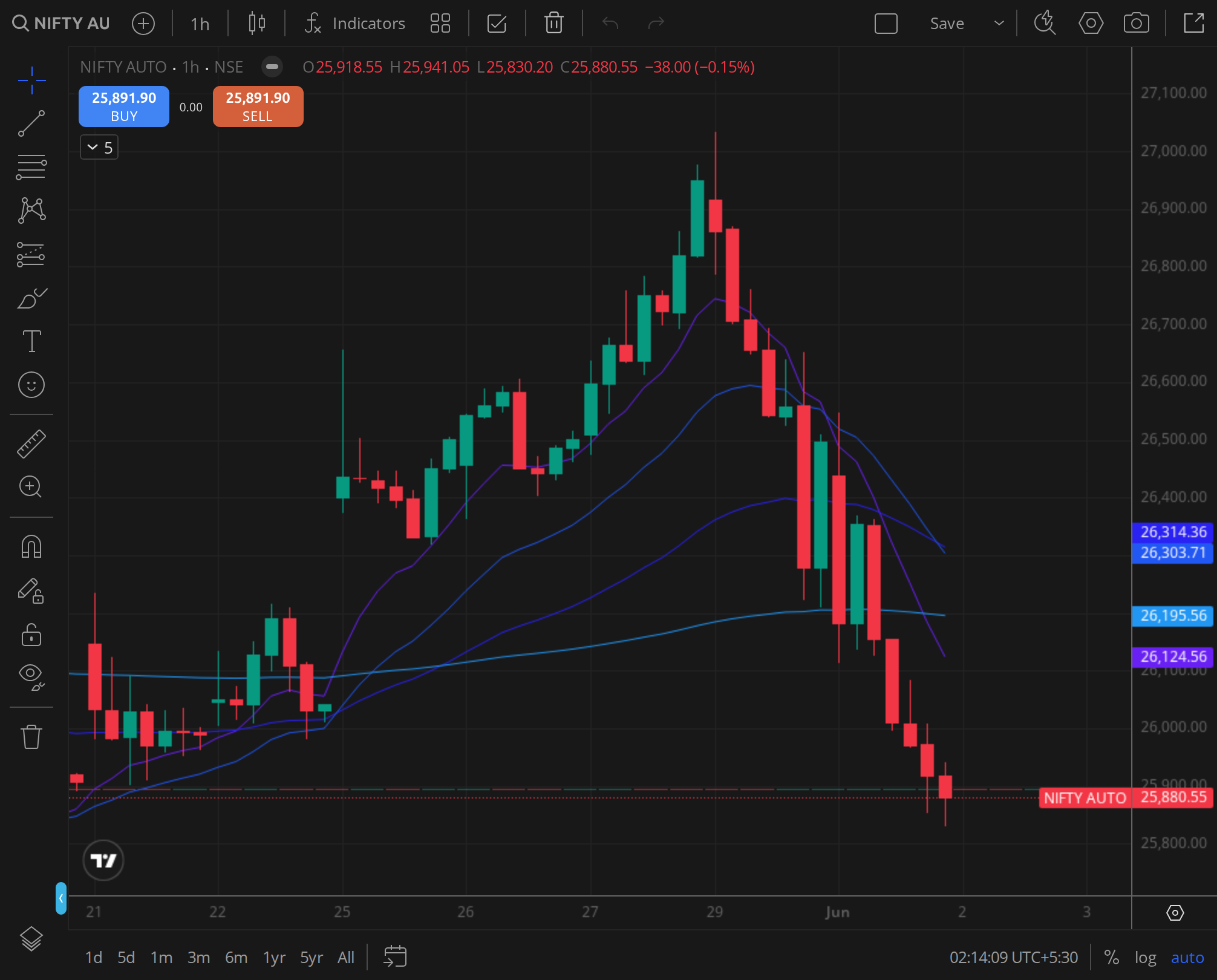
Task: Remove drawings with left toolbar trash
Action: pos(31,737)
